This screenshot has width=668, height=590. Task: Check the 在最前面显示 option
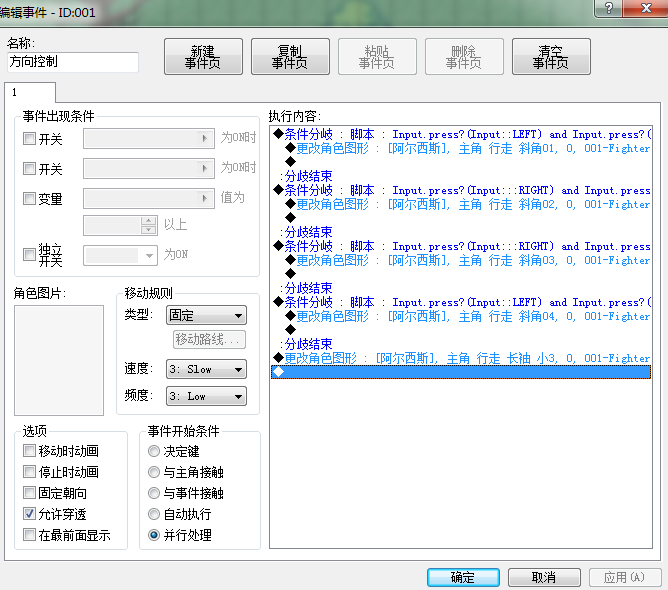click(x=29, y=535)
